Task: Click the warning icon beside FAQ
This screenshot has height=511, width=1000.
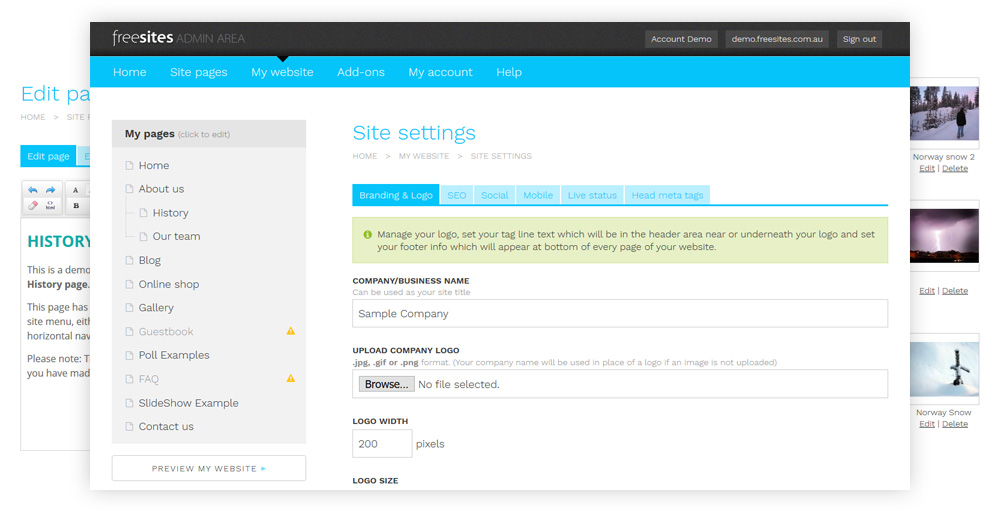Action: [291, 378]
